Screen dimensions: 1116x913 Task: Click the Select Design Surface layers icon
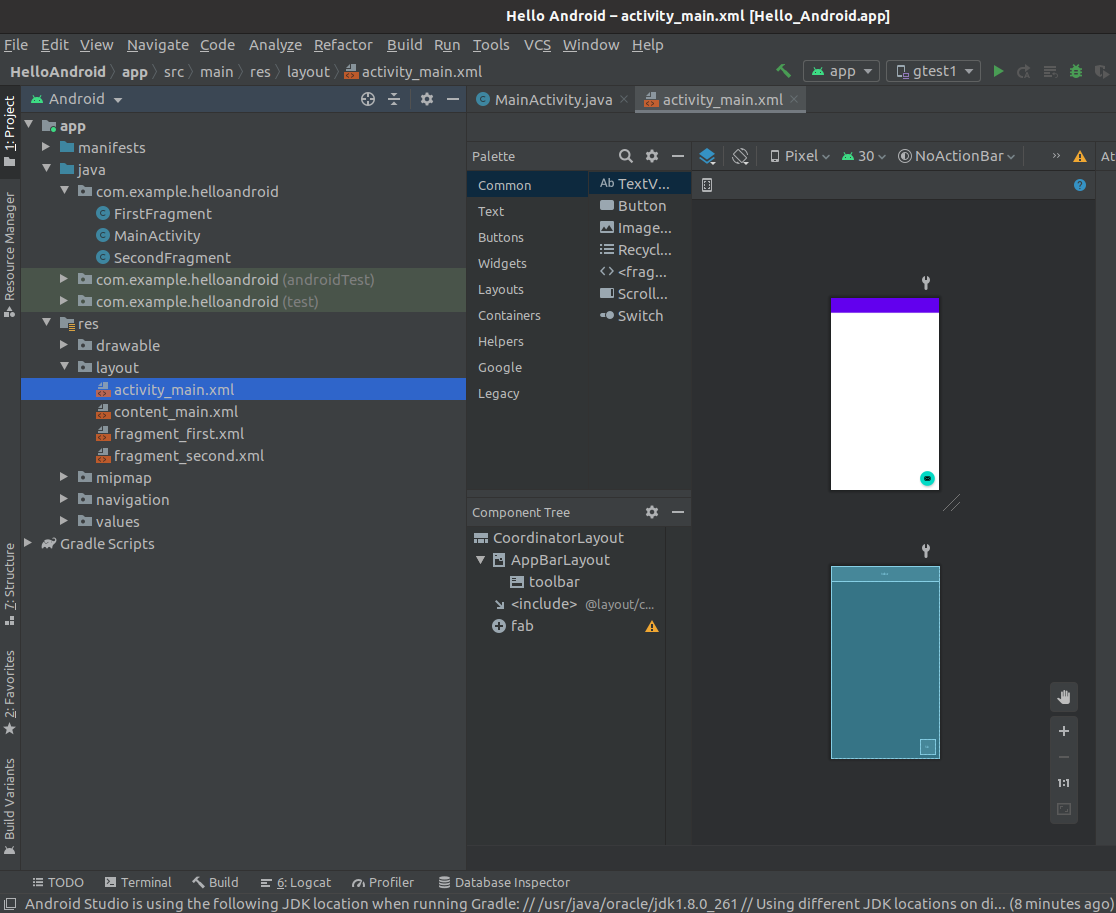707,156
